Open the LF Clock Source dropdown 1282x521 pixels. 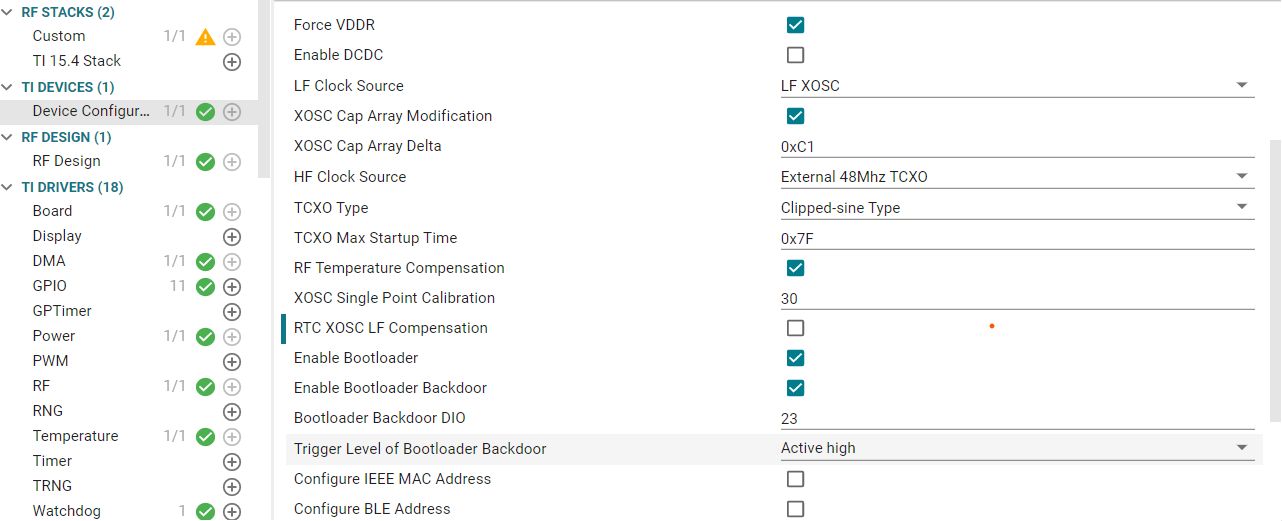click(x=1017, y=86)
